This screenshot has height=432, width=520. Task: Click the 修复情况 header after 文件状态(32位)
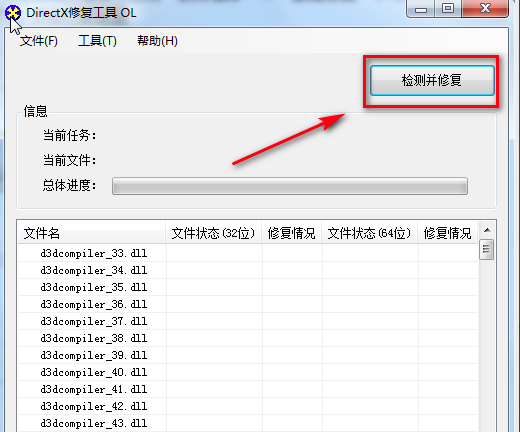(x=291, y=233)
